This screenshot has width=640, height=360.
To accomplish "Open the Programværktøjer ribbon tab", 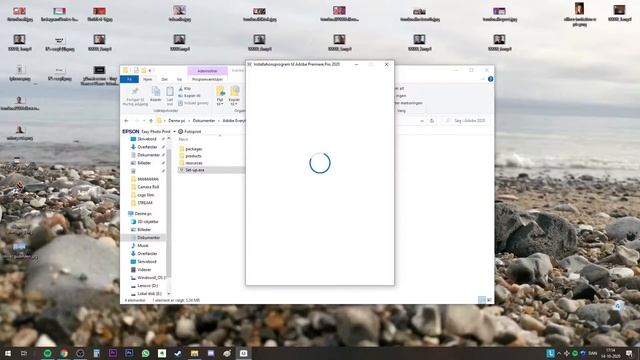I will tap(207, 79).
